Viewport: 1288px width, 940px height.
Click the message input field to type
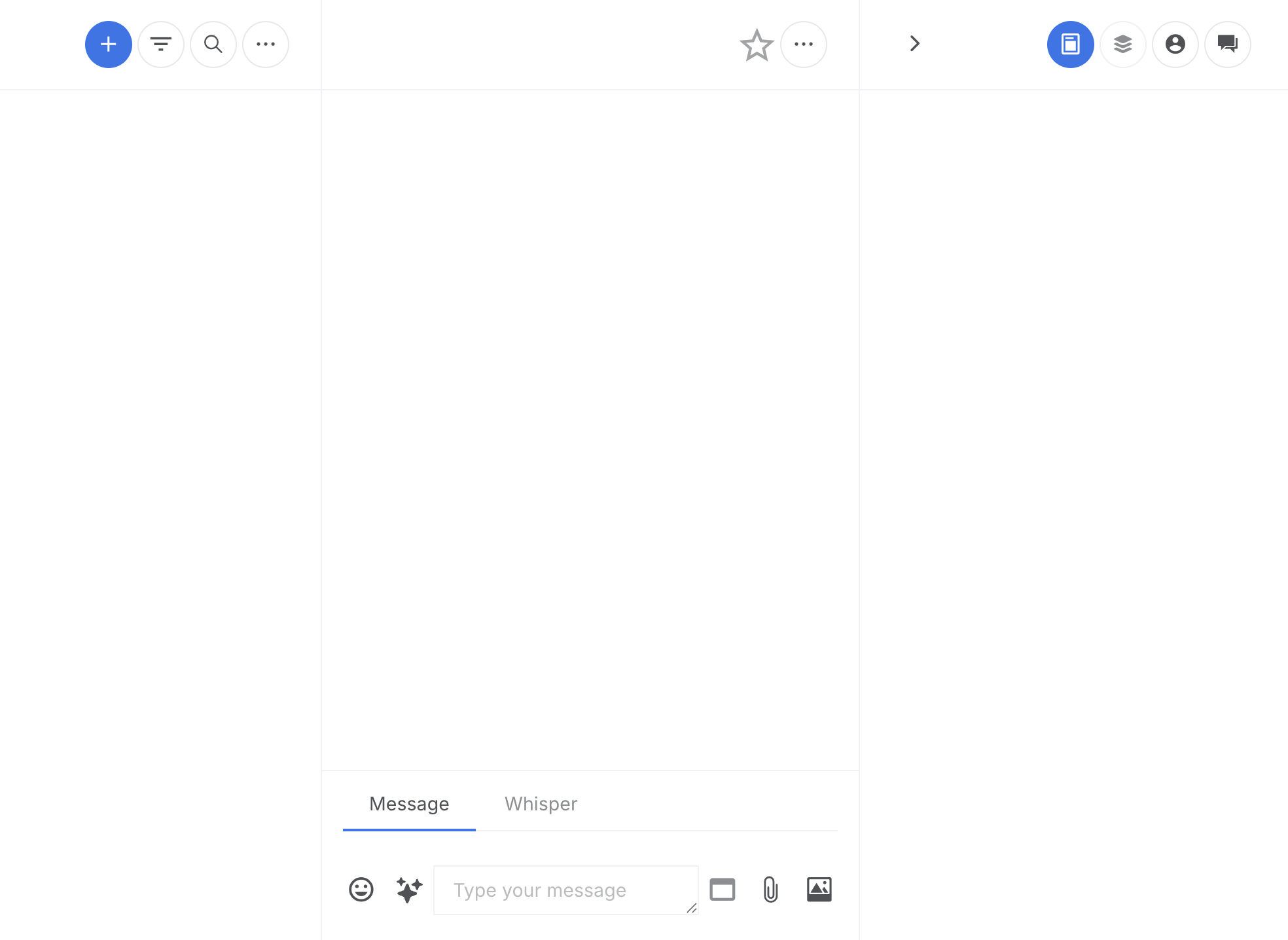click(565, 890)
